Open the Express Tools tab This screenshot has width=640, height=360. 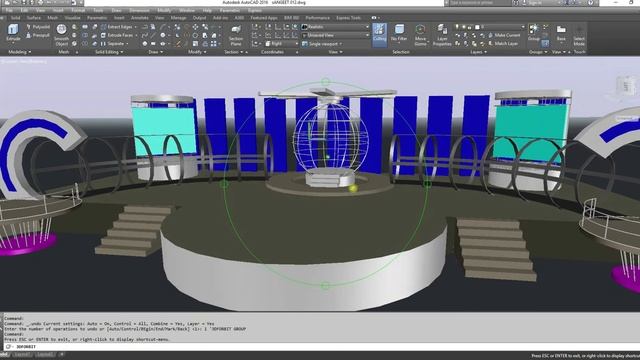tap(349, 18)
